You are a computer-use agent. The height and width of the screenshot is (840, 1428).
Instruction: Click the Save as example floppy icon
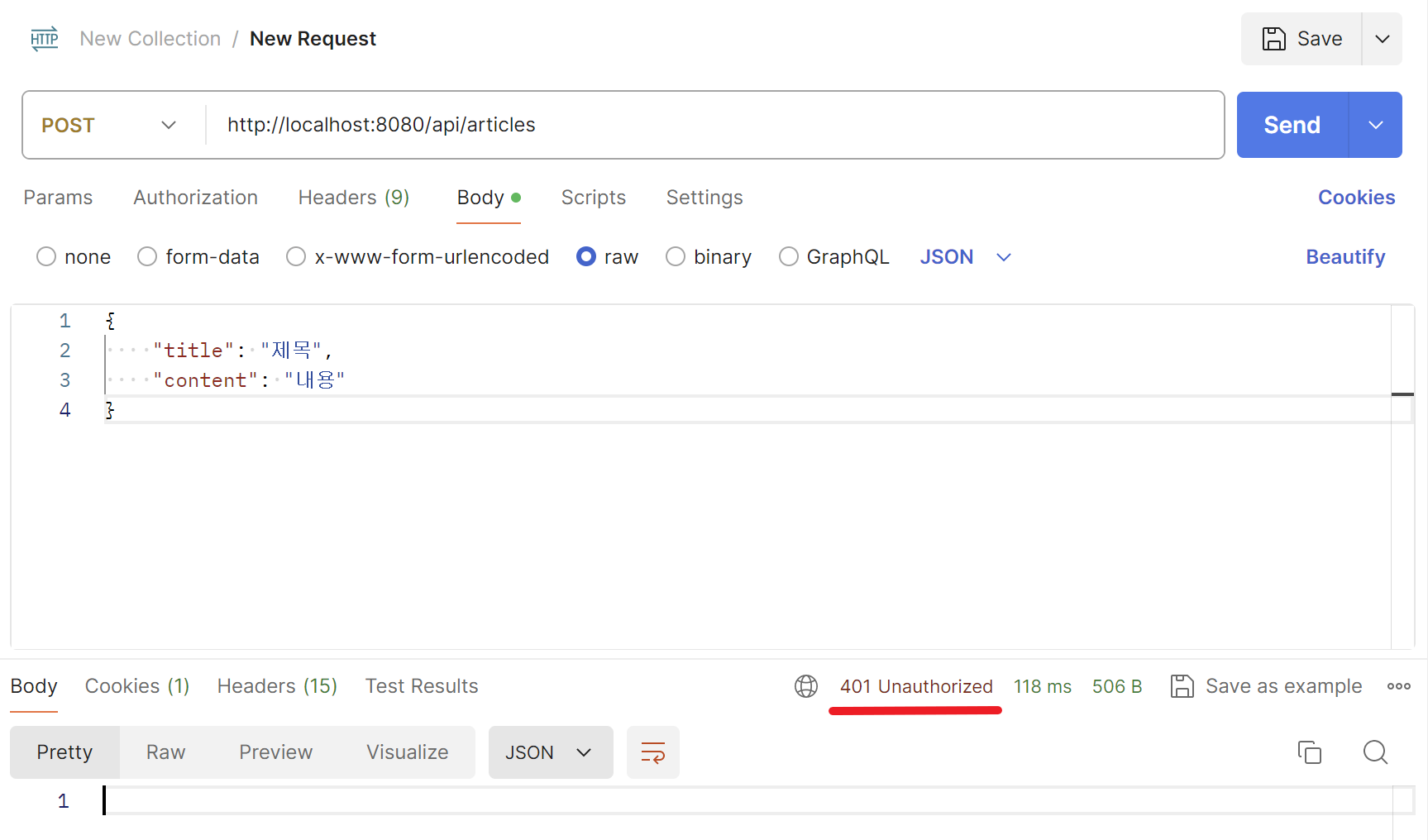coord(1182,686)
